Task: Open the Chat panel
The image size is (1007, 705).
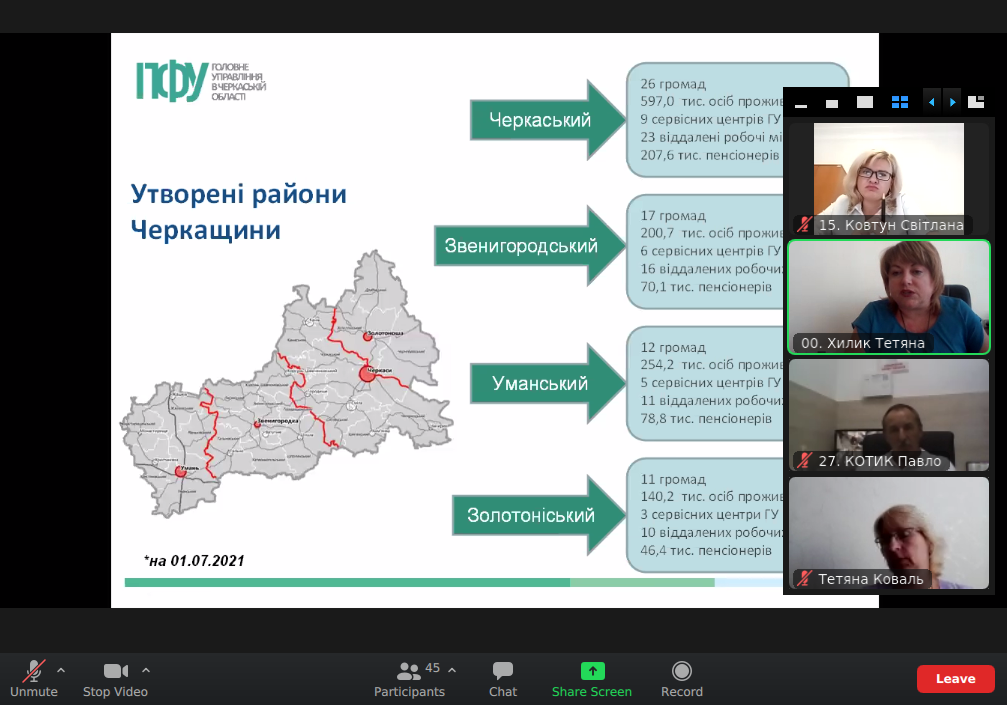Action: point(502,679)
